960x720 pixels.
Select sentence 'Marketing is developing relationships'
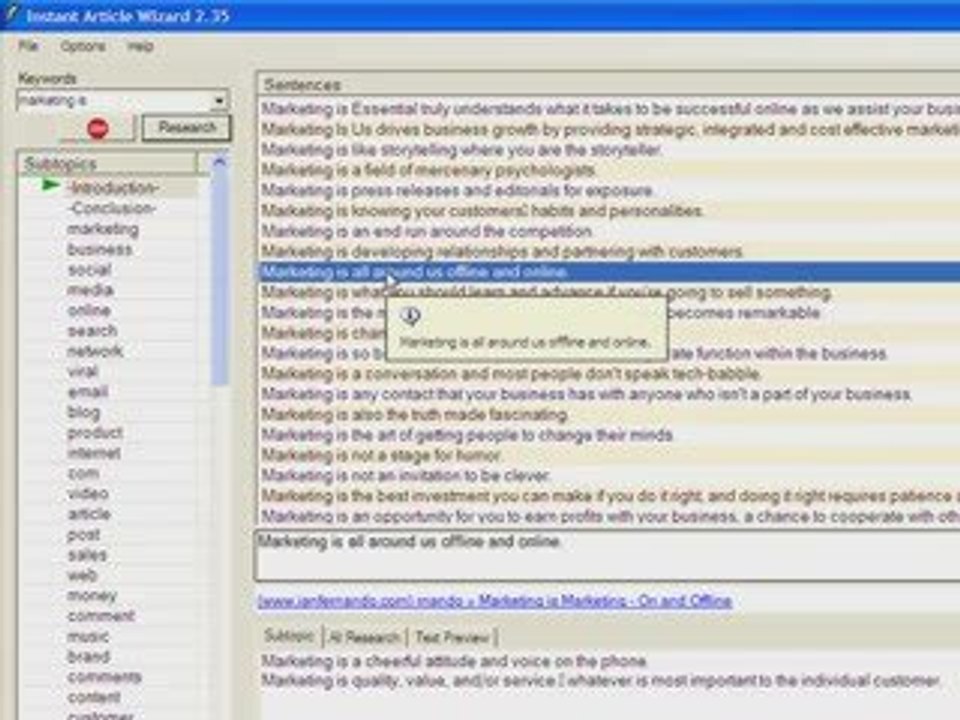point(609,251)
